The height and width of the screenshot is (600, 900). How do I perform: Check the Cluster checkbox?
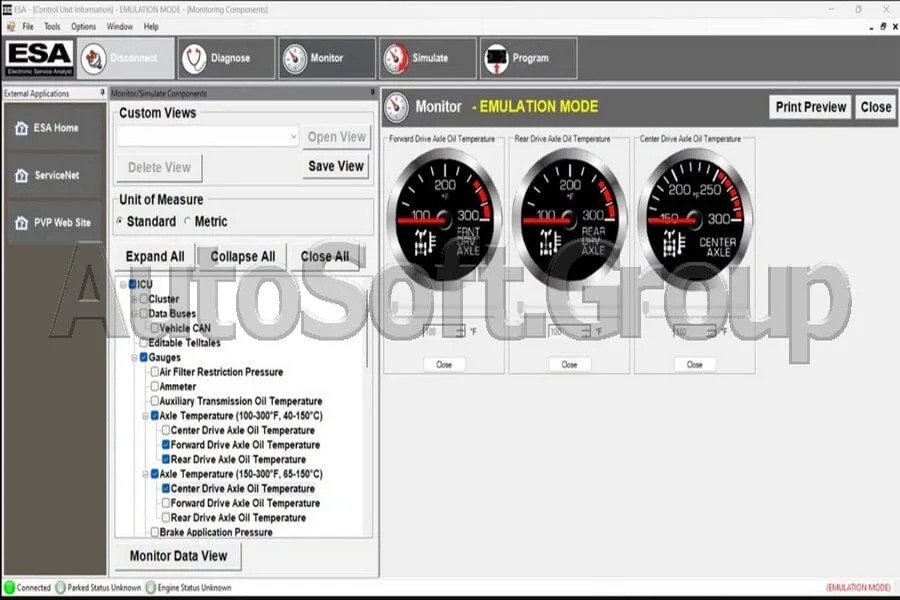143,299
